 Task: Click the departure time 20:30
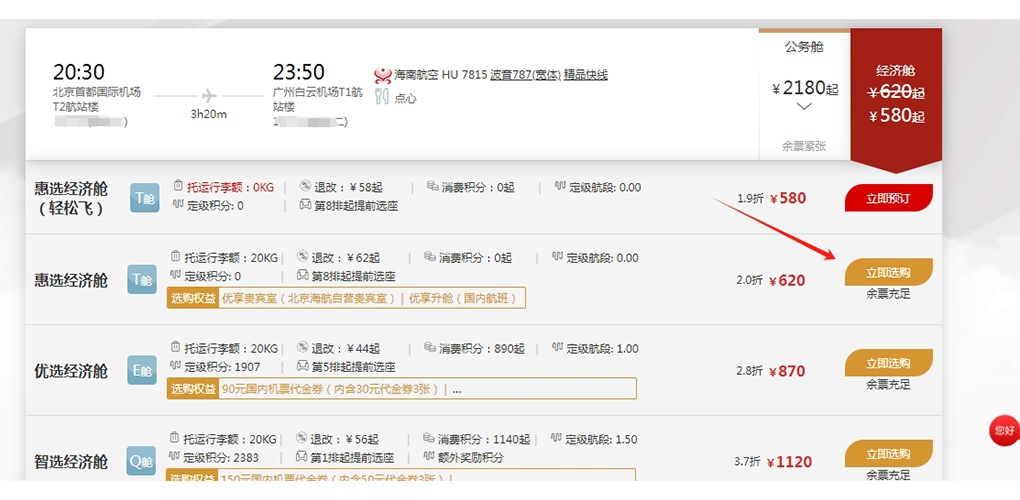79,72
